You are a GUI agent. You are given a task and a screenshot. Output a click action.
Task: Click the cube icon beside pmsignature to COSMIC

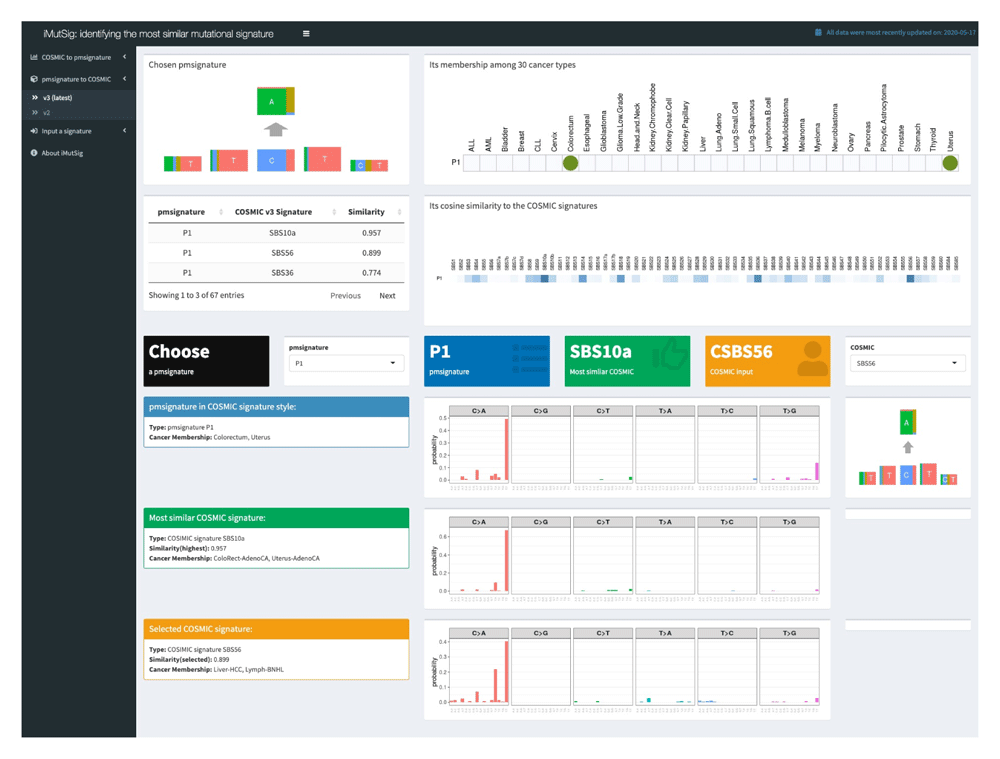(x=34, y=79)
